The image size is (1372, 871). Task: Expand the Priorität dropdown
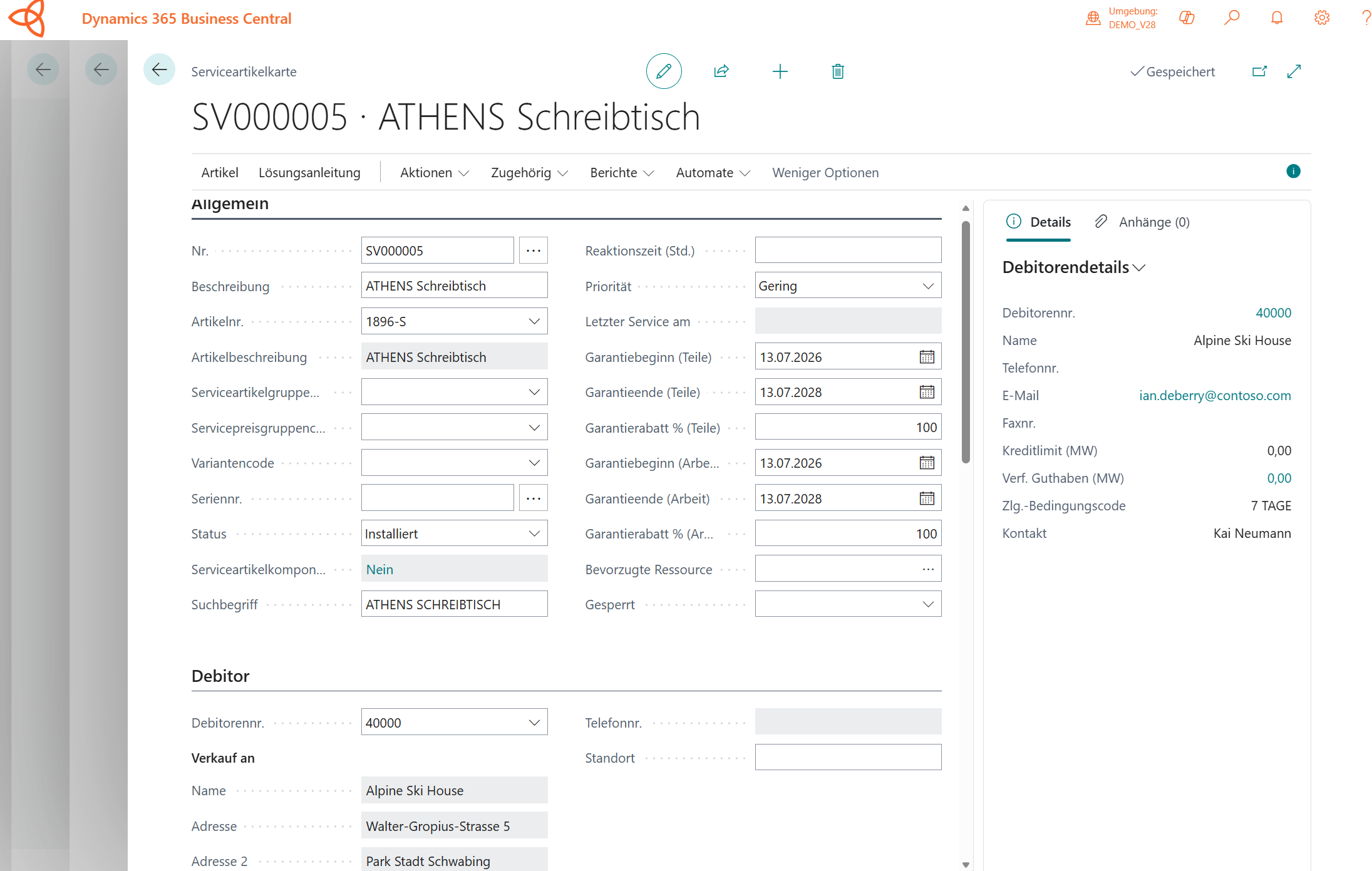(x=927, y=286)
